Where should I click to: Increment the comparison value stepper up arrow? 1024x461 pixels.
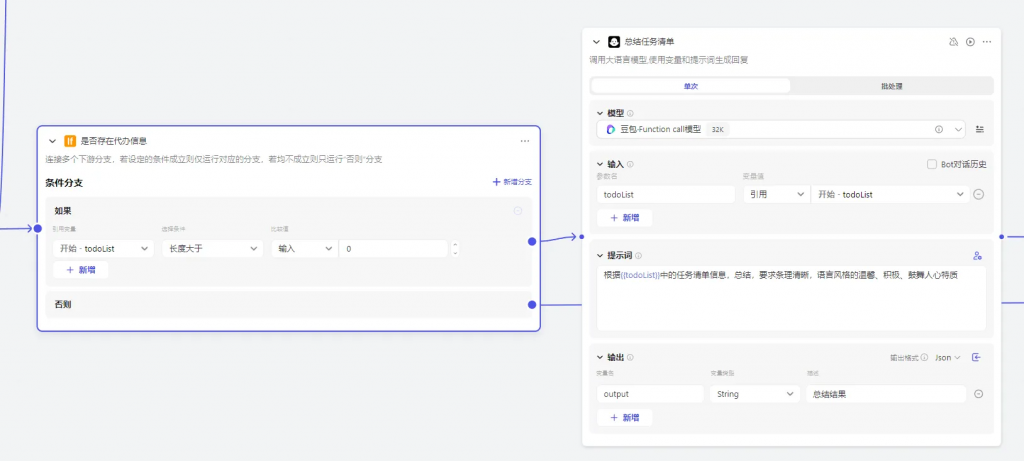[x=455, y=245]
